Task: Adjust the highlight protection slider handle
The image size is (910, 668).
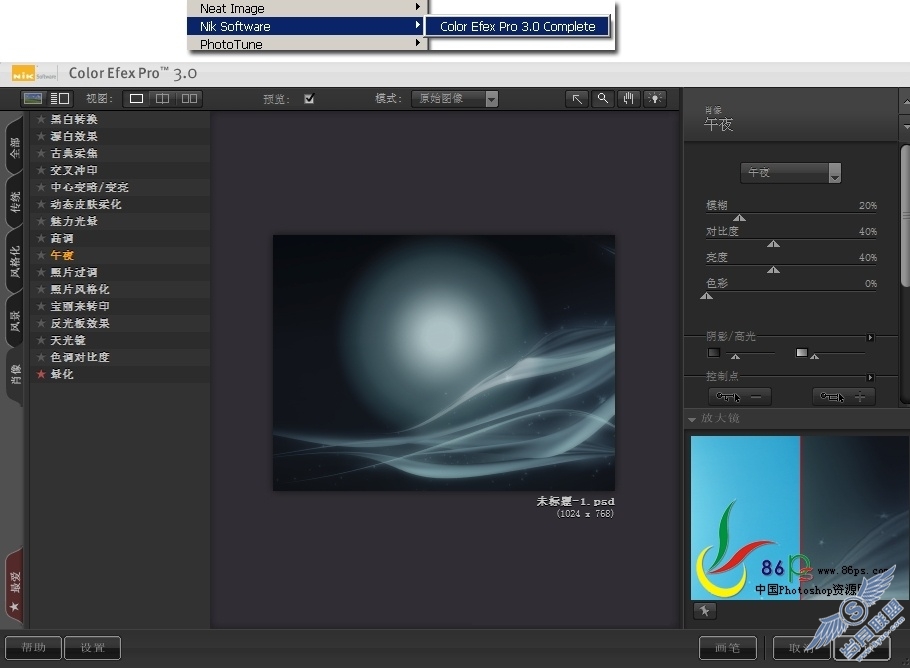Action: tap(815, 356)
